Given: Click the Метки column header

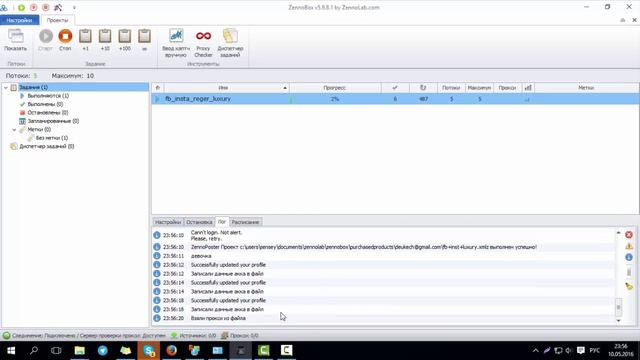Looking at the screenshot, I should [586, 88].
